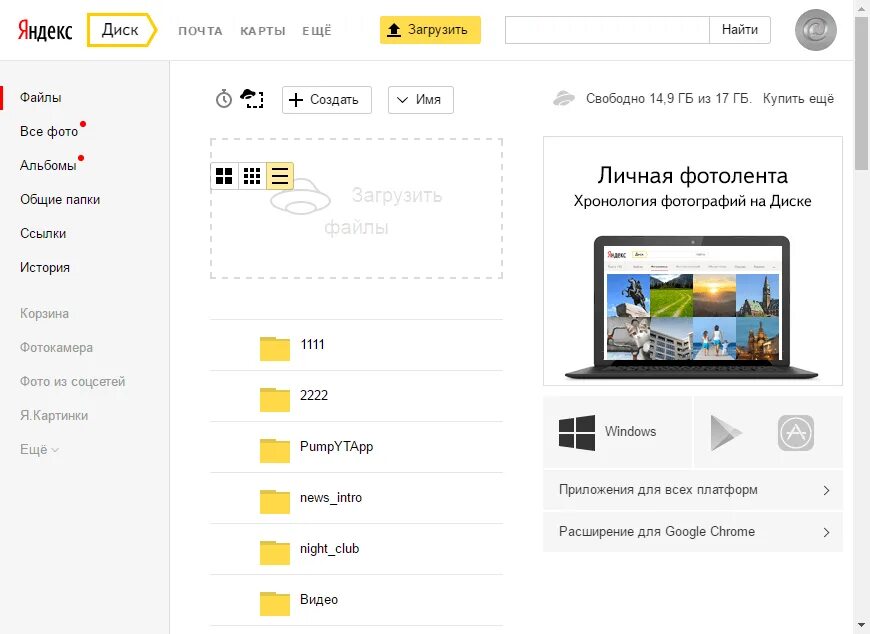Click the sort order shuffle icon
The height and width of the screenshot is (634, 870).
tap(253, 99)
